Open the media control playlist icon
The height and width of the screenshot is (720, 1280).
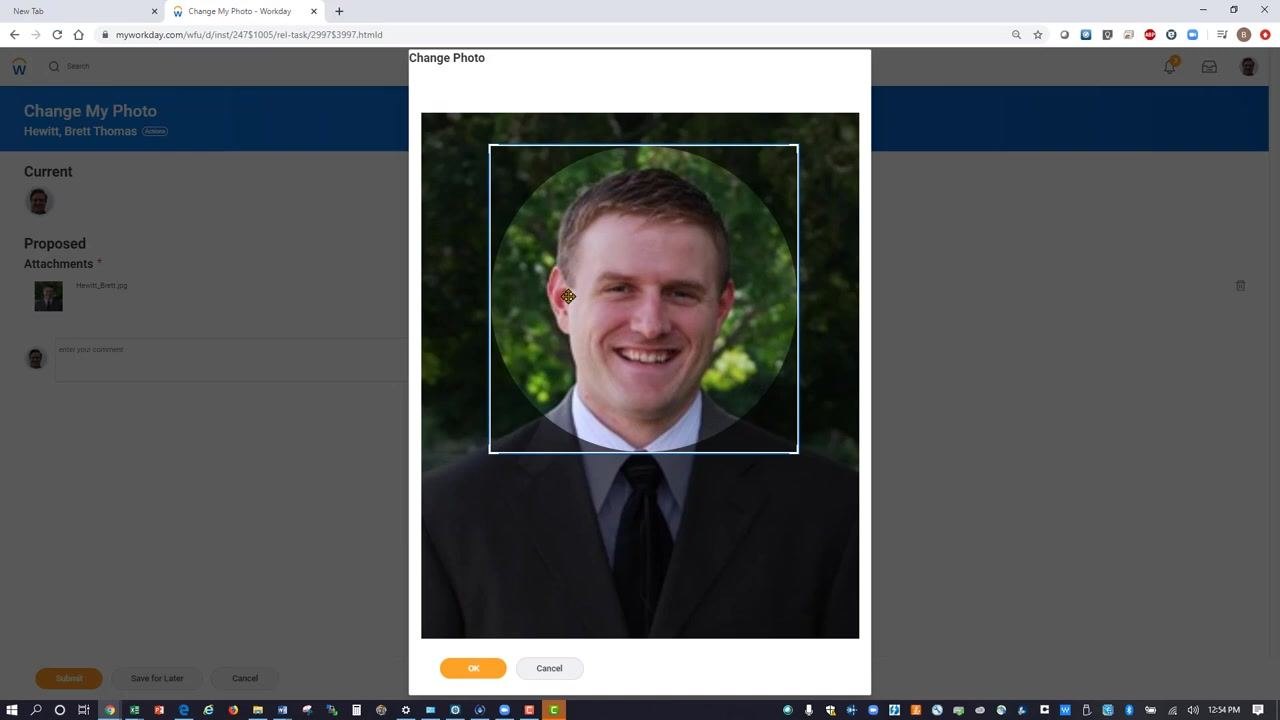pos(1222,34)
